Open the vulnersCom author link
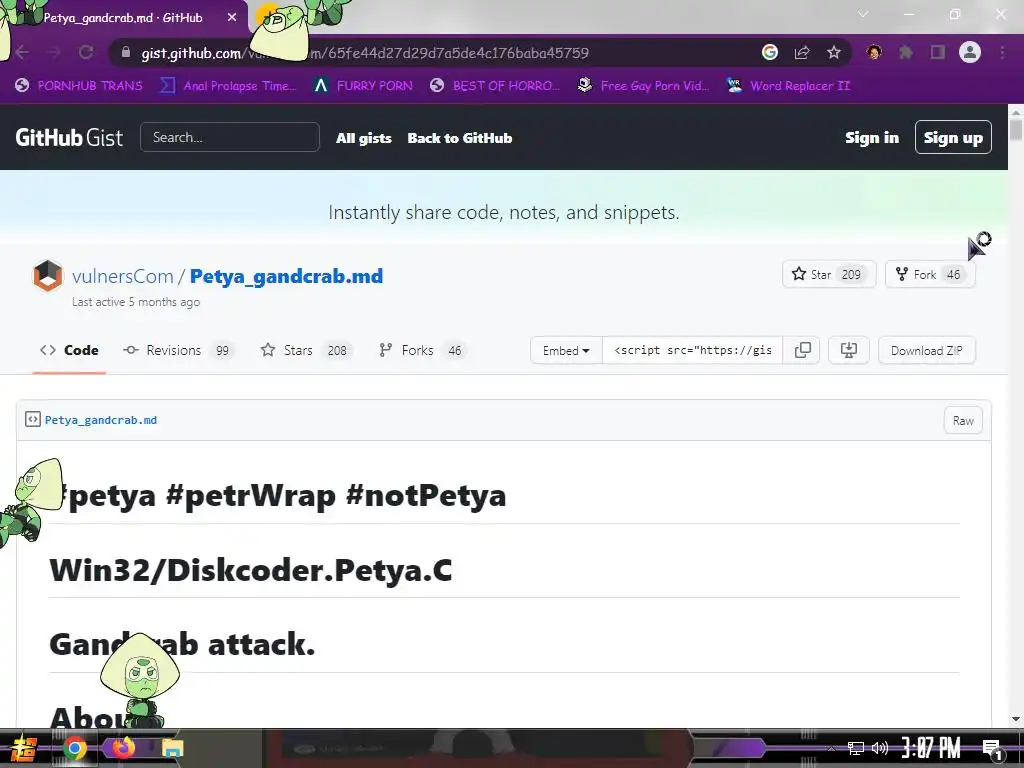The image size is (1024, 768). (x=123, y=276)
